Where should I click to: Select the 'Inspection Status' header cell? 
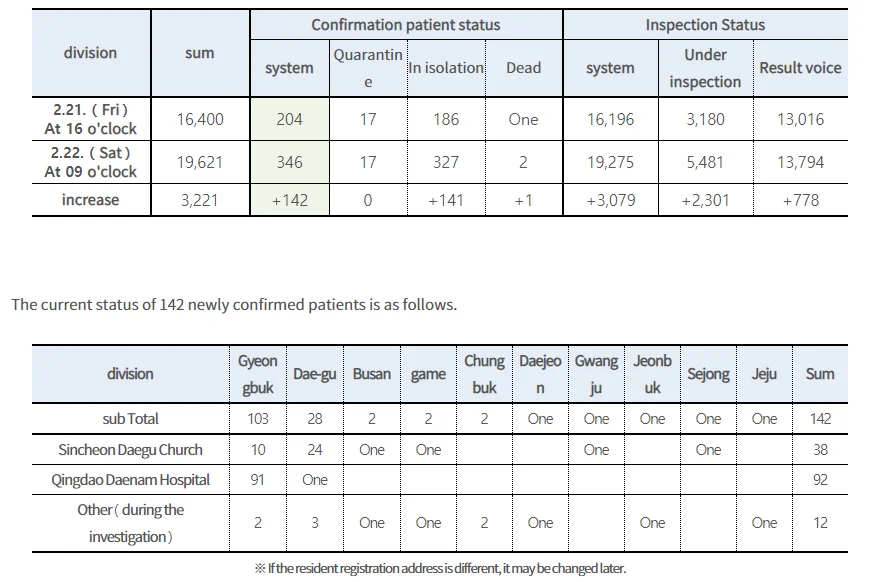pyautogui.click(x=705, y=25)
